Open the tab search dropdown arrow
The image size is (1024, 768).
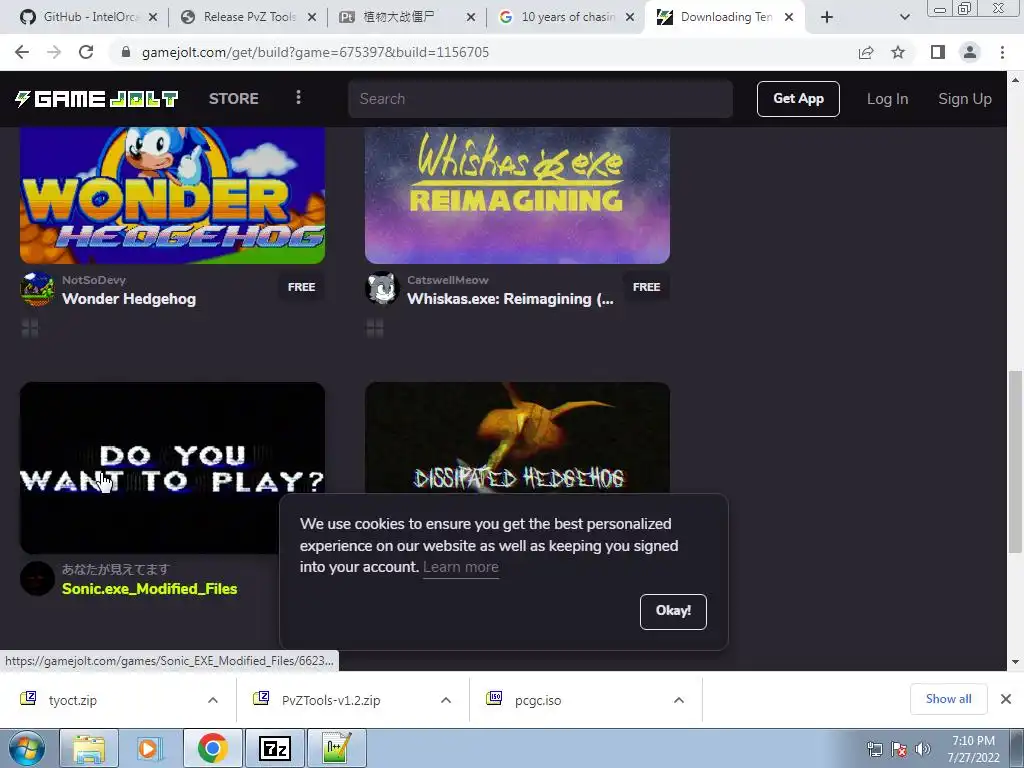pyautogui.click(x=904, y=17)
